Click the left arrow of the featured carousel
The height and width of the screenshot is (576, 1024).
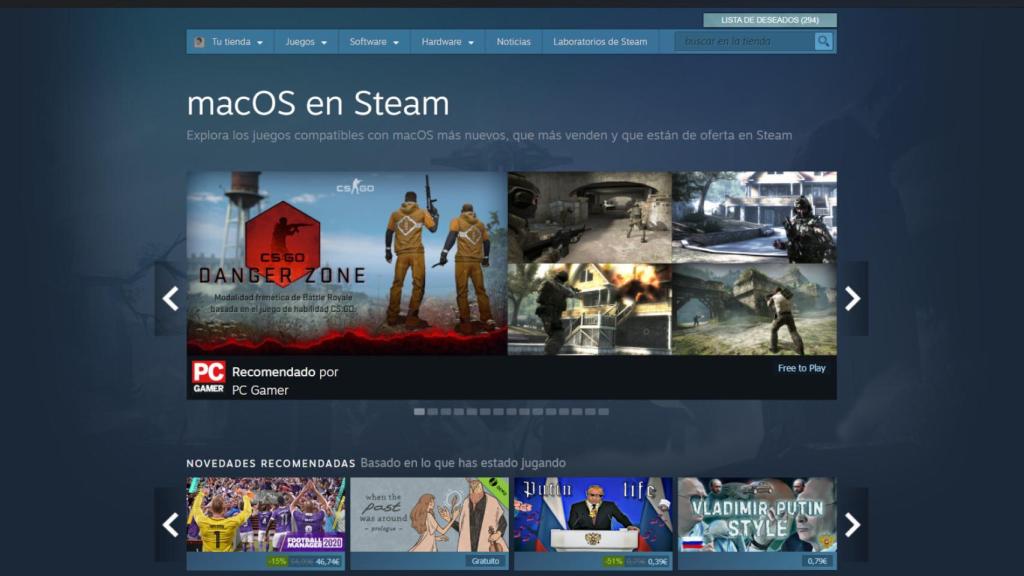173,297
